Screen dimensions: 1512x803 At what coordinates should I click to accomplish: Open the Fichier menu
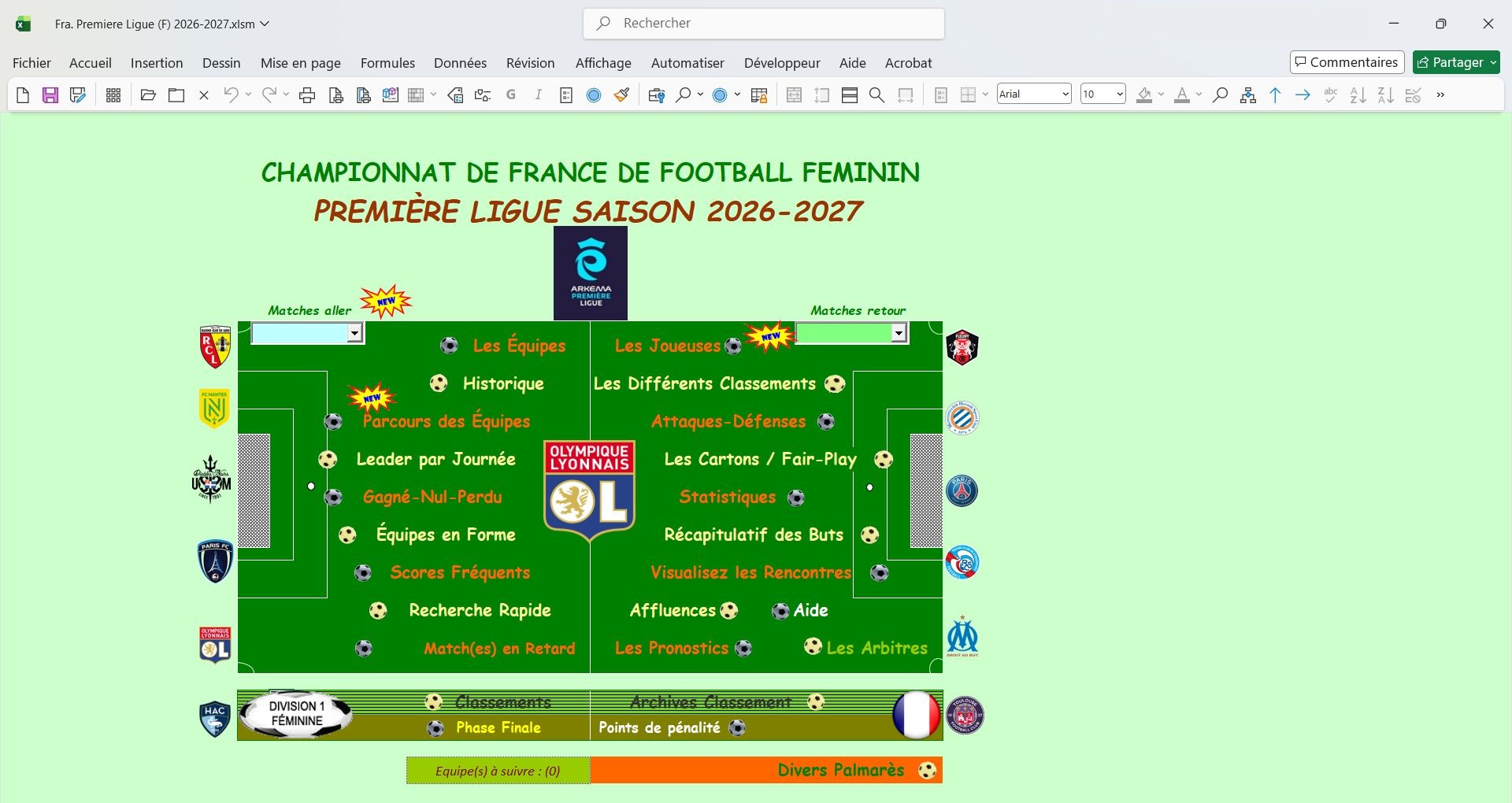[x=31, y=63]
